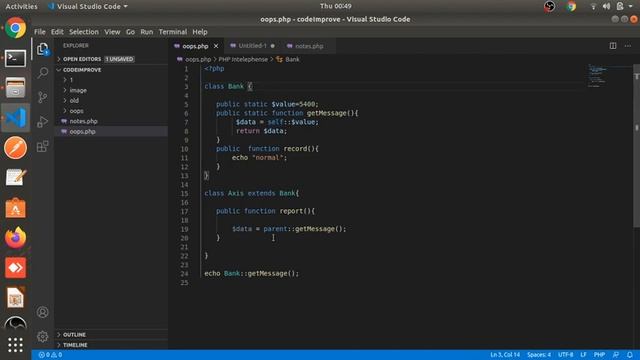The width and height of the screenshot is (640, 360).
Task: Switch to the Untitled-1 tab
Action: click(252, 46)
